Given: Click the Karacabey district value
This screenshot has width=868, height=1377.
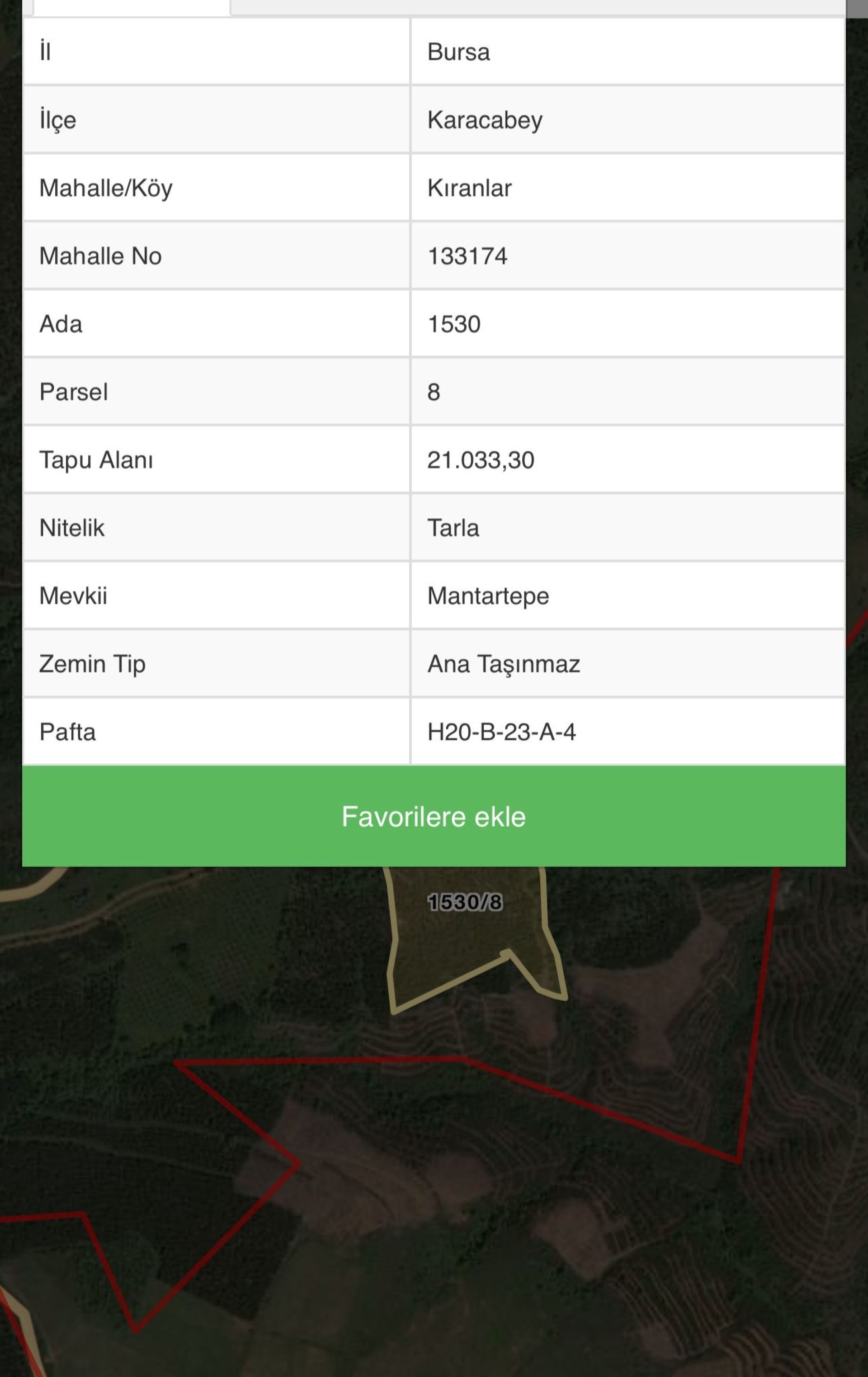Looking at the screenshot, I should (x=484, y=120).
